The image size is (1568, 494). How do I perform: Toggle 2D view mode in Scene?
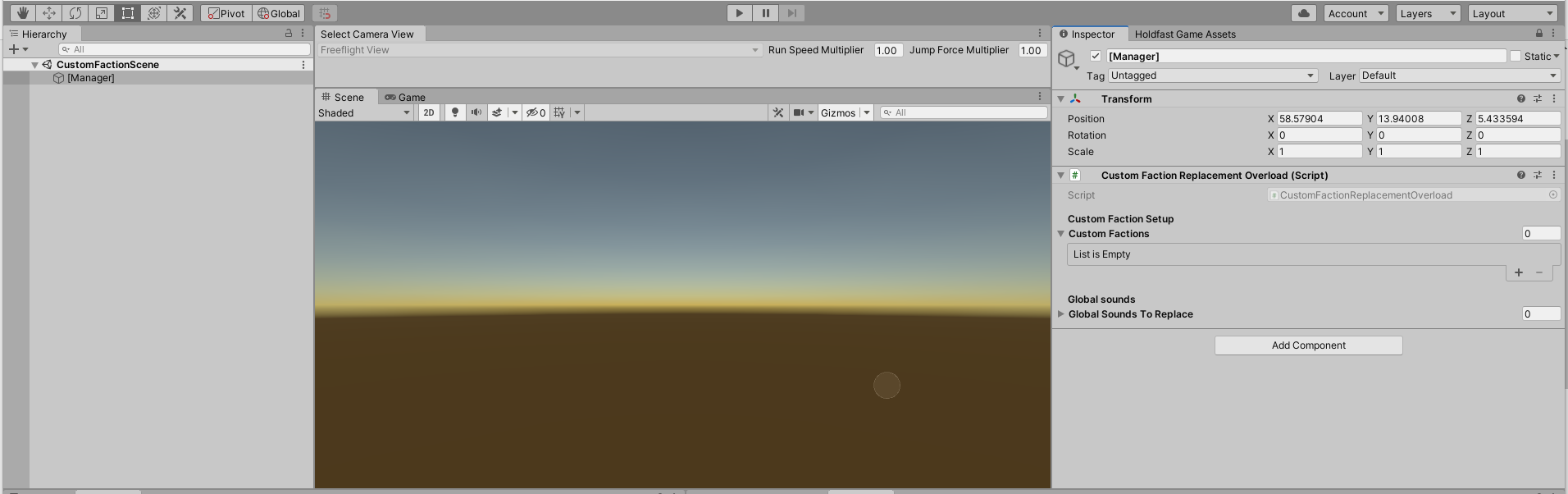(x=429, y=112)
